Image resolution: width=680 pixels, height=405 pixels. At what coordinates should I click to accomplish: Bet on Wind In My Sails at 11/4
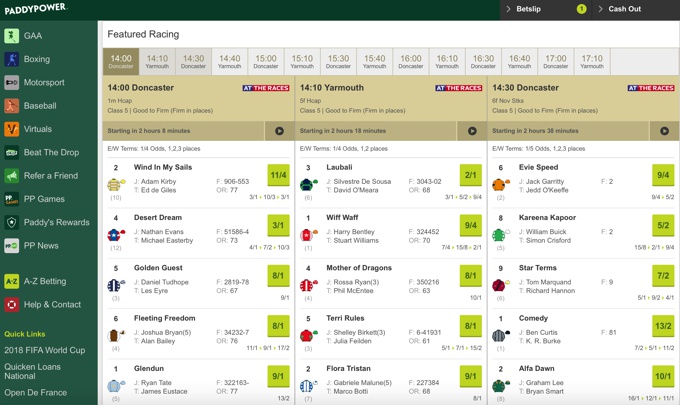278,175
